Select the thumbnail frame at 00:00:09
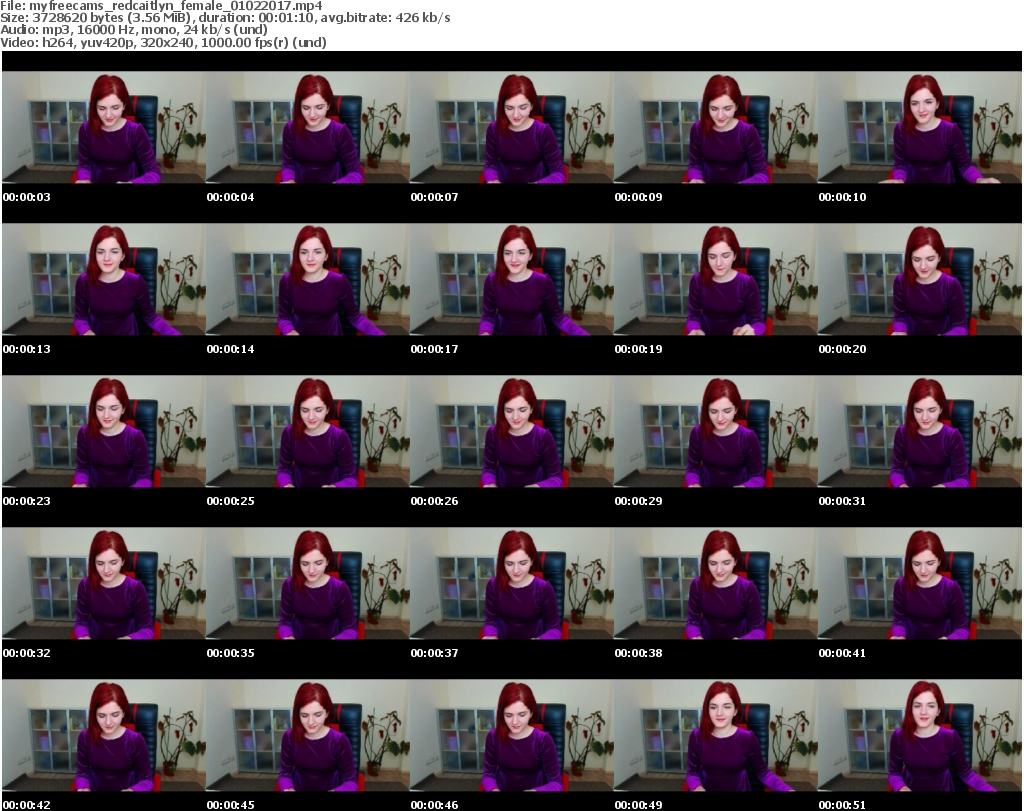1024x811 pixels. tap(716, 127)
